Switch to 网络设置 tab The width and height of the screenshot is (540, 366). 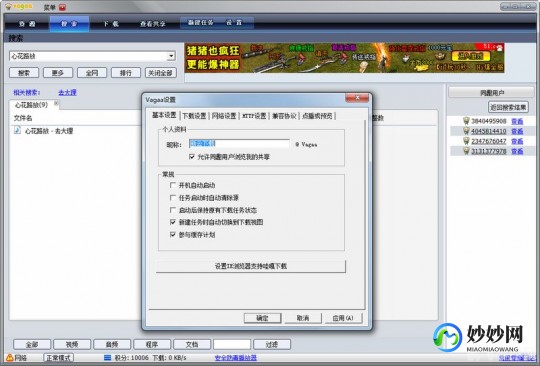[x=224, y=116]
